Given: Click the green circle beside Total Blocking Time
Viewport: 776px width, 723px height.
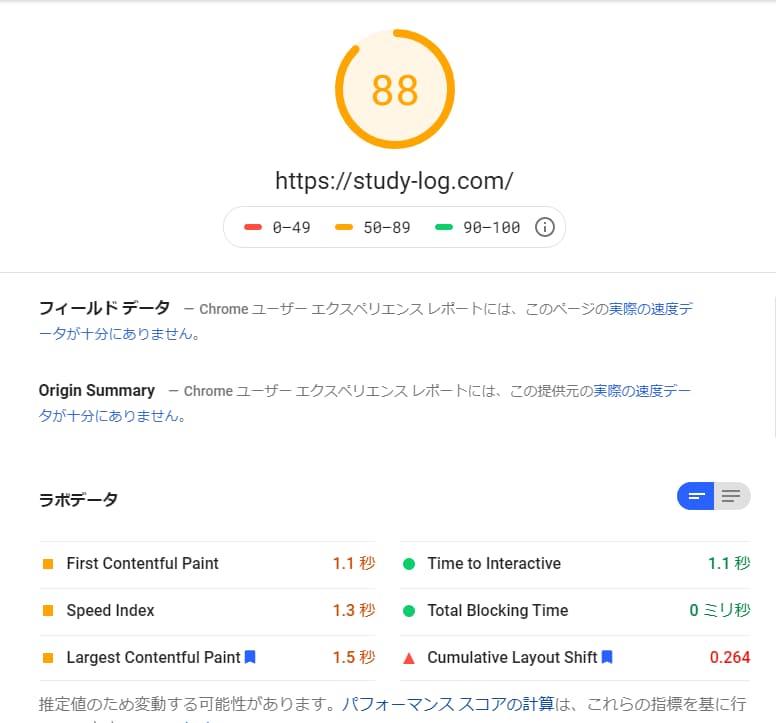Looking at the screenshot, I should pyautogui.click(x=409, y=611).
